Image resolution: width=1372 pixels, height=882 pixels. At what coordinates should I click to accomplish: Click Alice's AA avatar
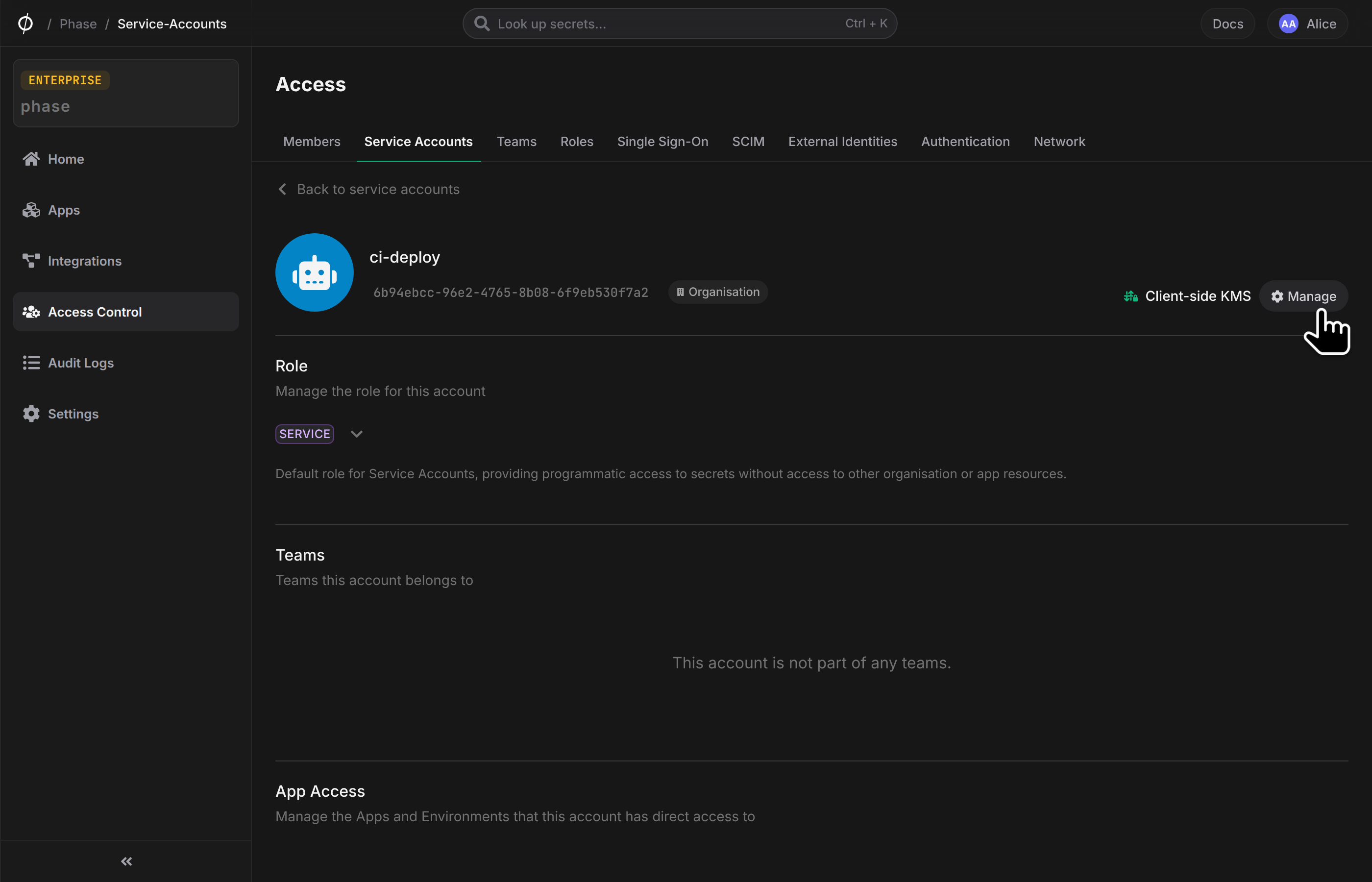[1288, 24]
